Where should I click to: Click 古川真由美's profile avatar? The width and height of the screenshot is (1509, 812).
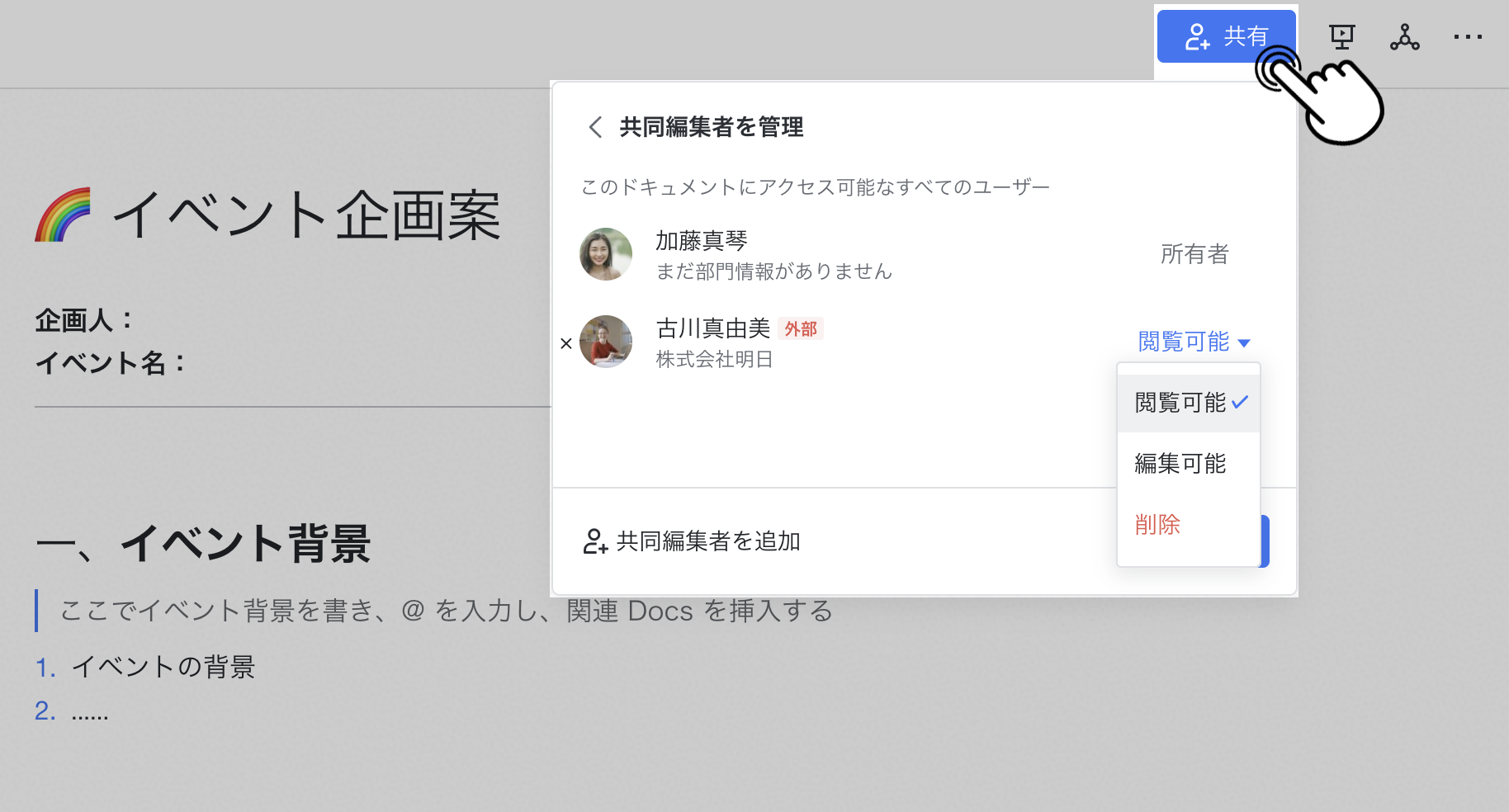tap(606, 342)
